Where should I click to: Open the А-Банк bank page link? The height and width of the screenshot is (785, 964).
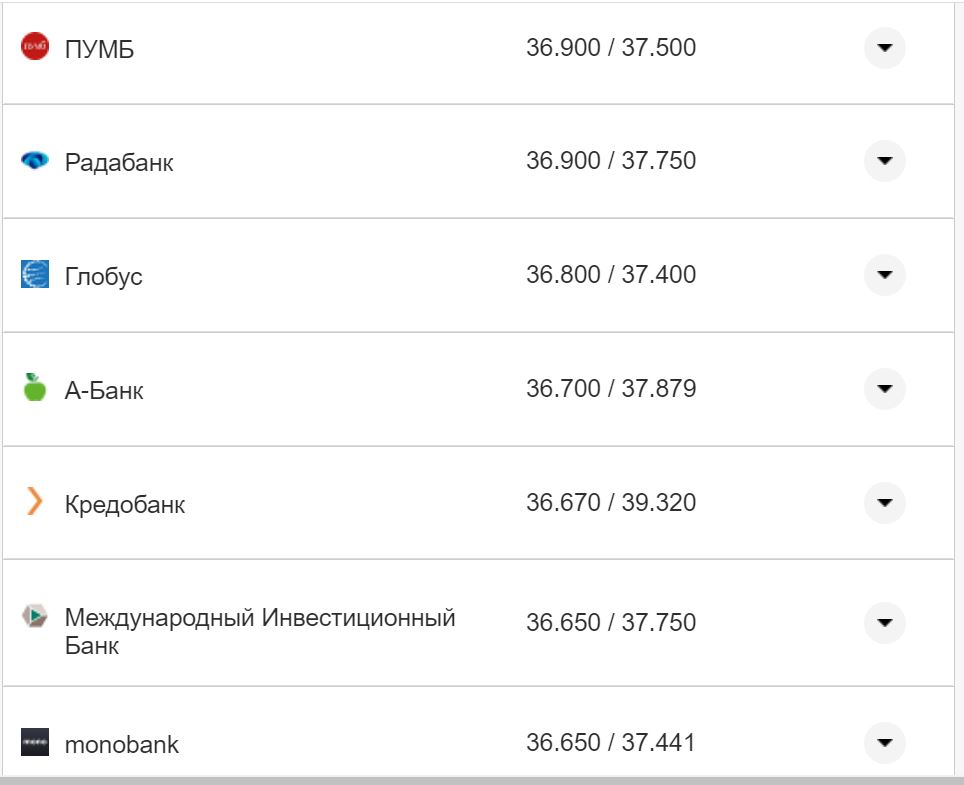pyautogui.click(x=105, y=389)
